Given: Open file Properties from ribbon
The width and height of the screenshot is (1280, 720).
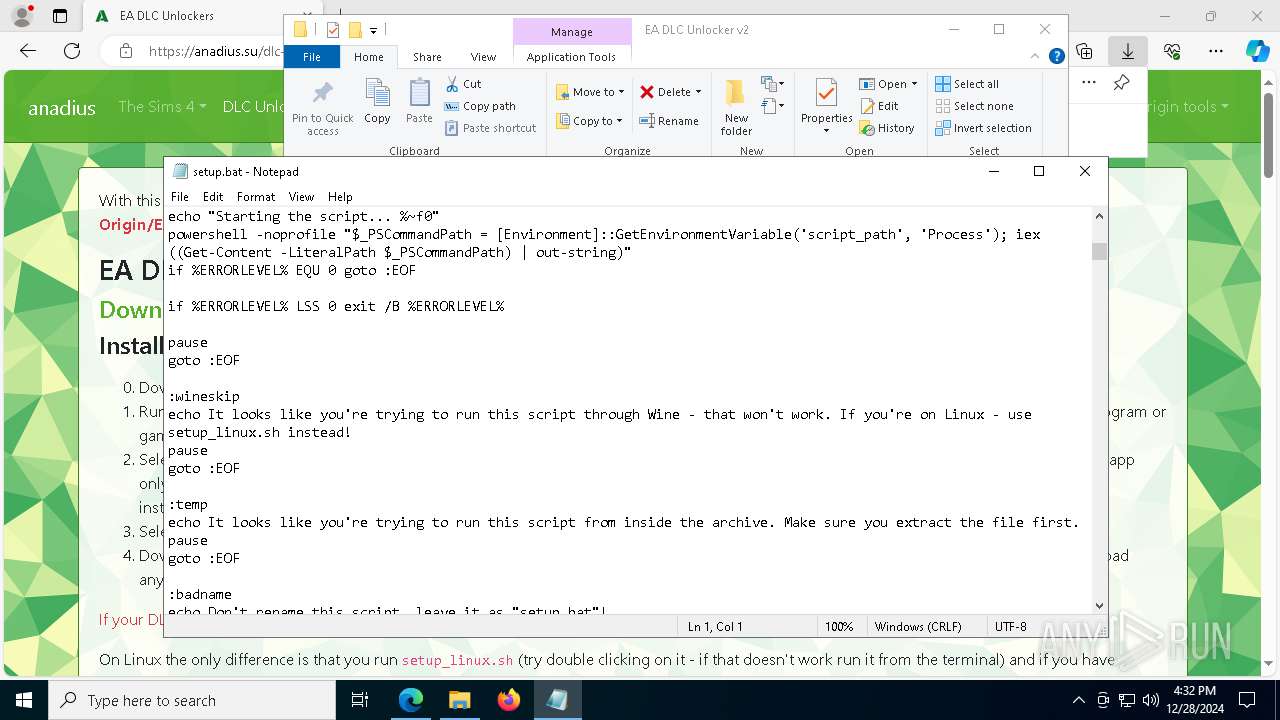Looking at the screenshot, I should 826,106.
